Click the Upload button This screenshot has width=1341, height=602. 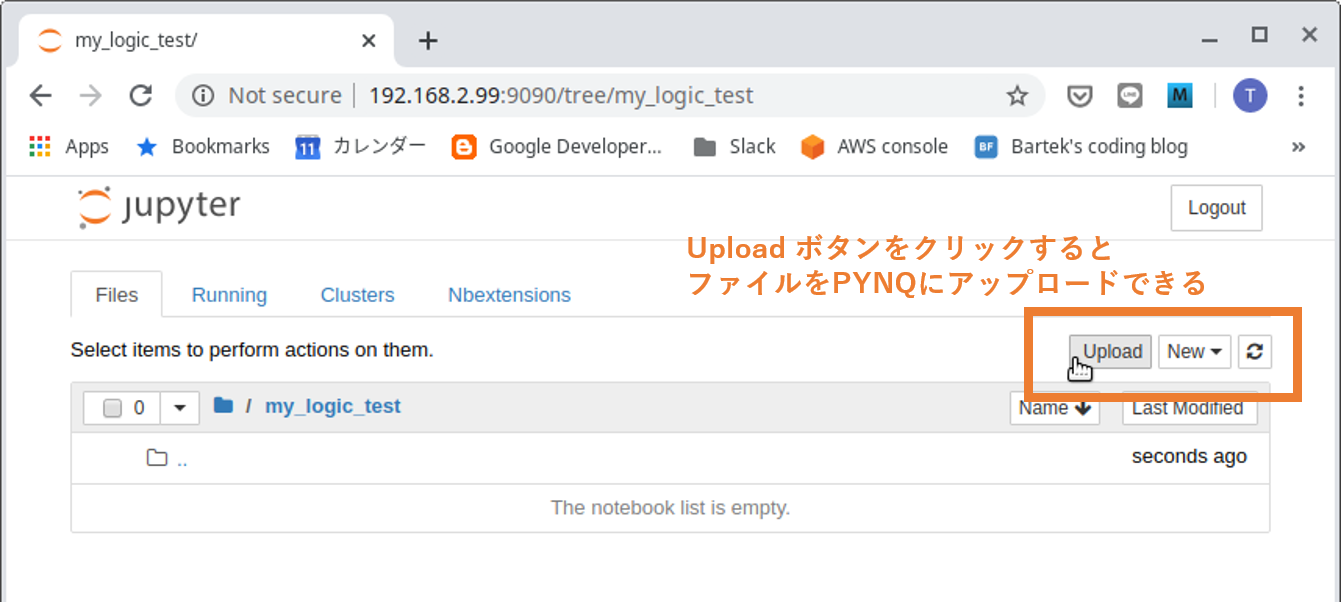tap(1111, 351)
